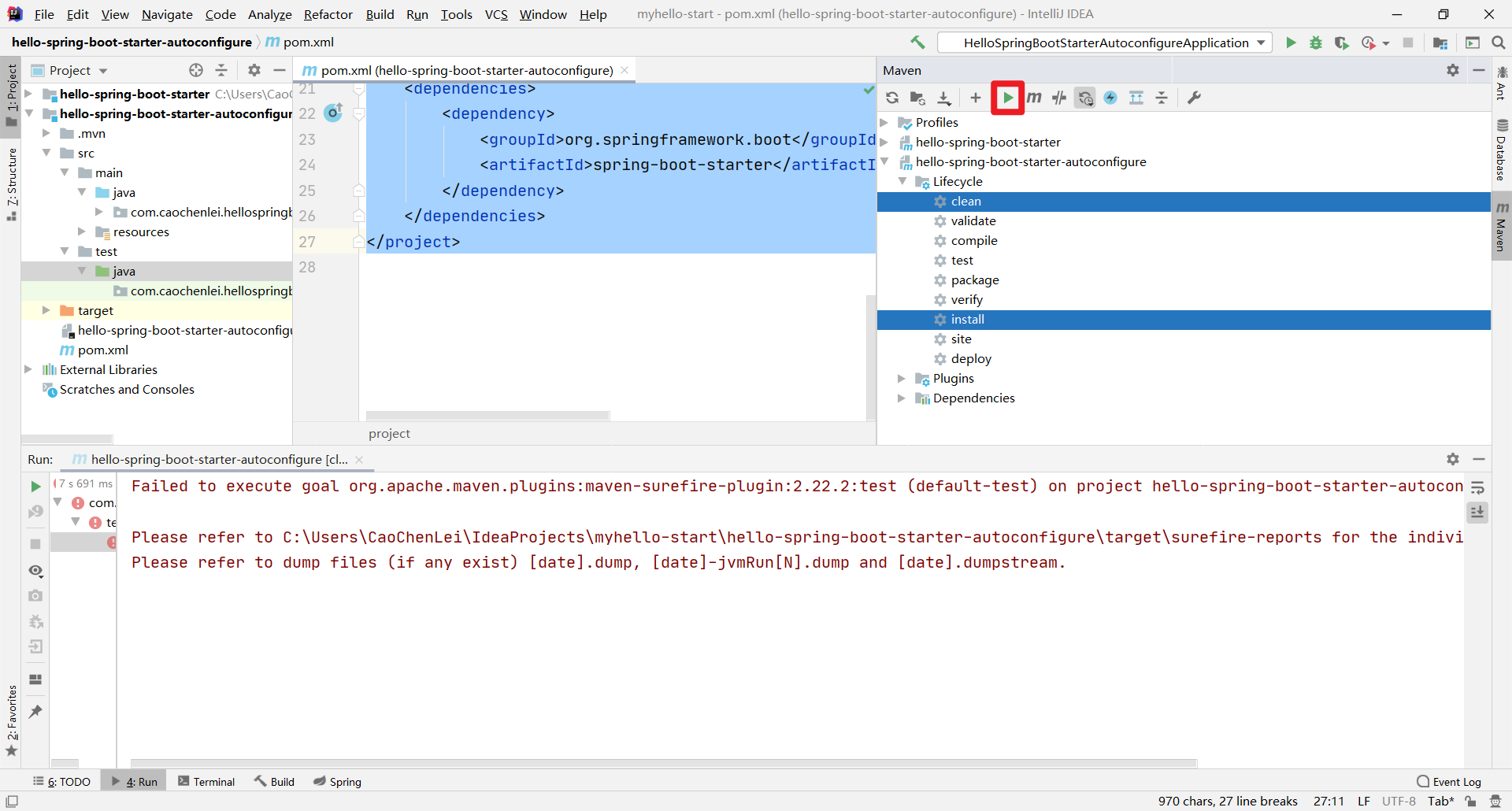Image resolution: width=1512 pixels, height=811 pixels.
Task: Open Project Structure icon in the toolbar
Action: click(x=1440, y=43)
